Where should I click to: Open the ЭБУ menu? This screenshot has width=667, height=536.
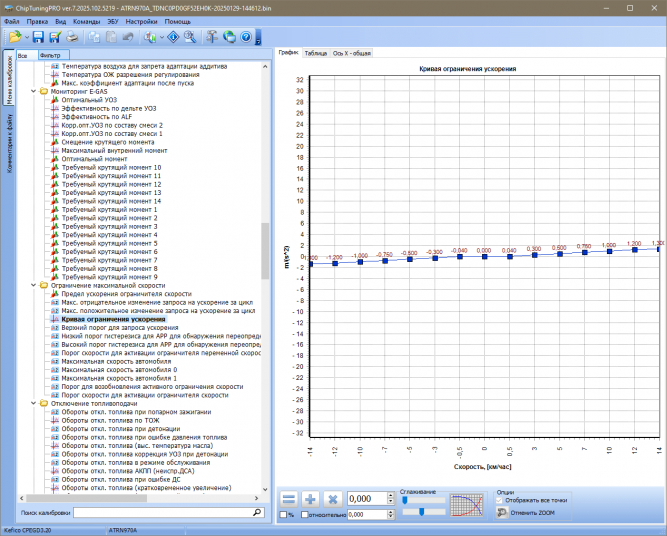click(113, 21)
